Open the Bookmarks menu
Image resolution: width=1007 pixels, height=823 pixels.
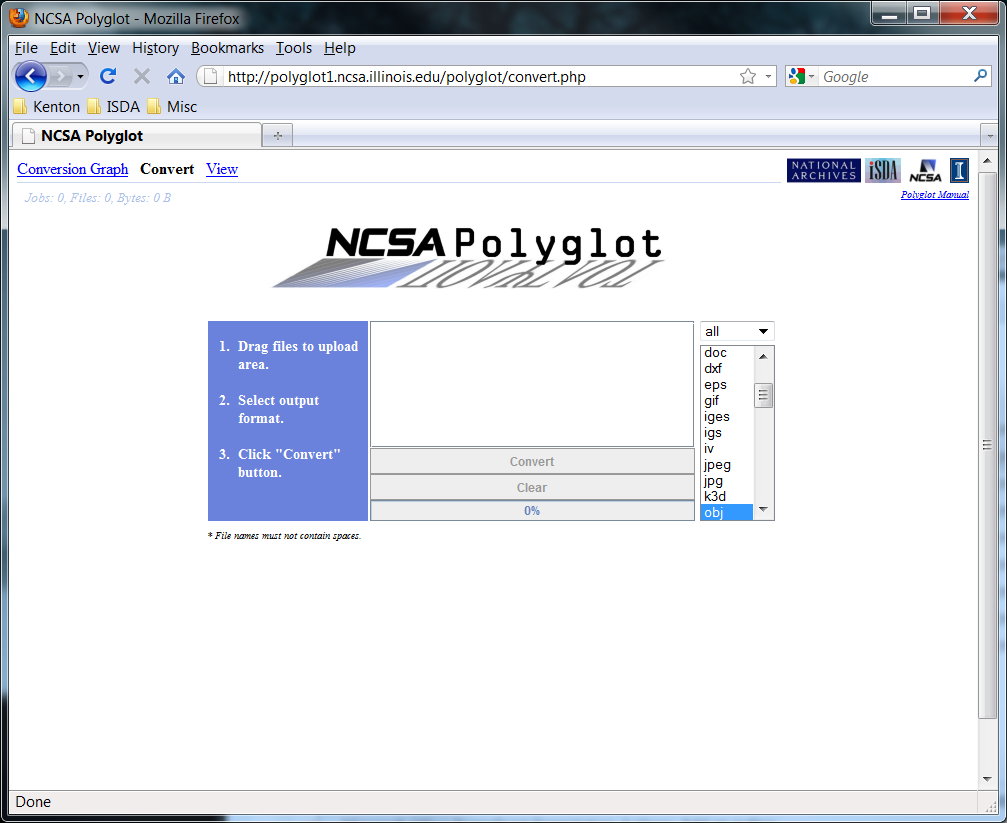[x=227, y=48]
